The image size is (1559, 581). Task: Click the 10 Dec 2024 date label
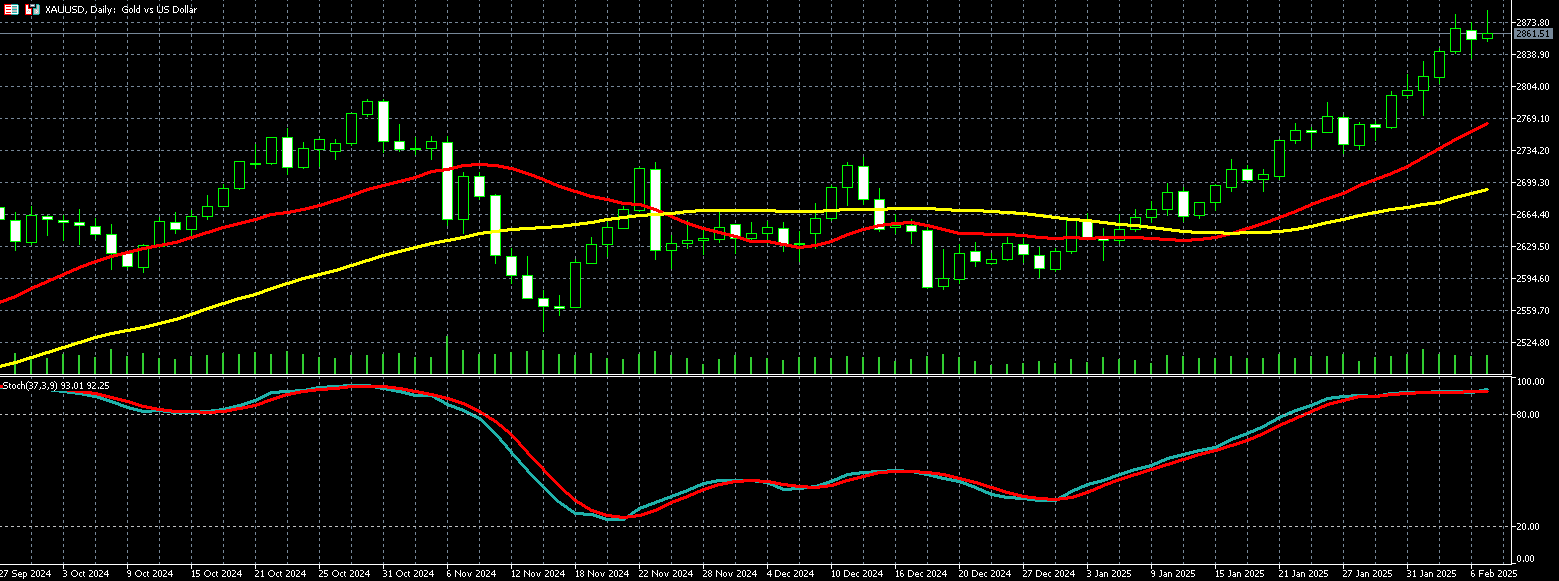coord(858,574)
